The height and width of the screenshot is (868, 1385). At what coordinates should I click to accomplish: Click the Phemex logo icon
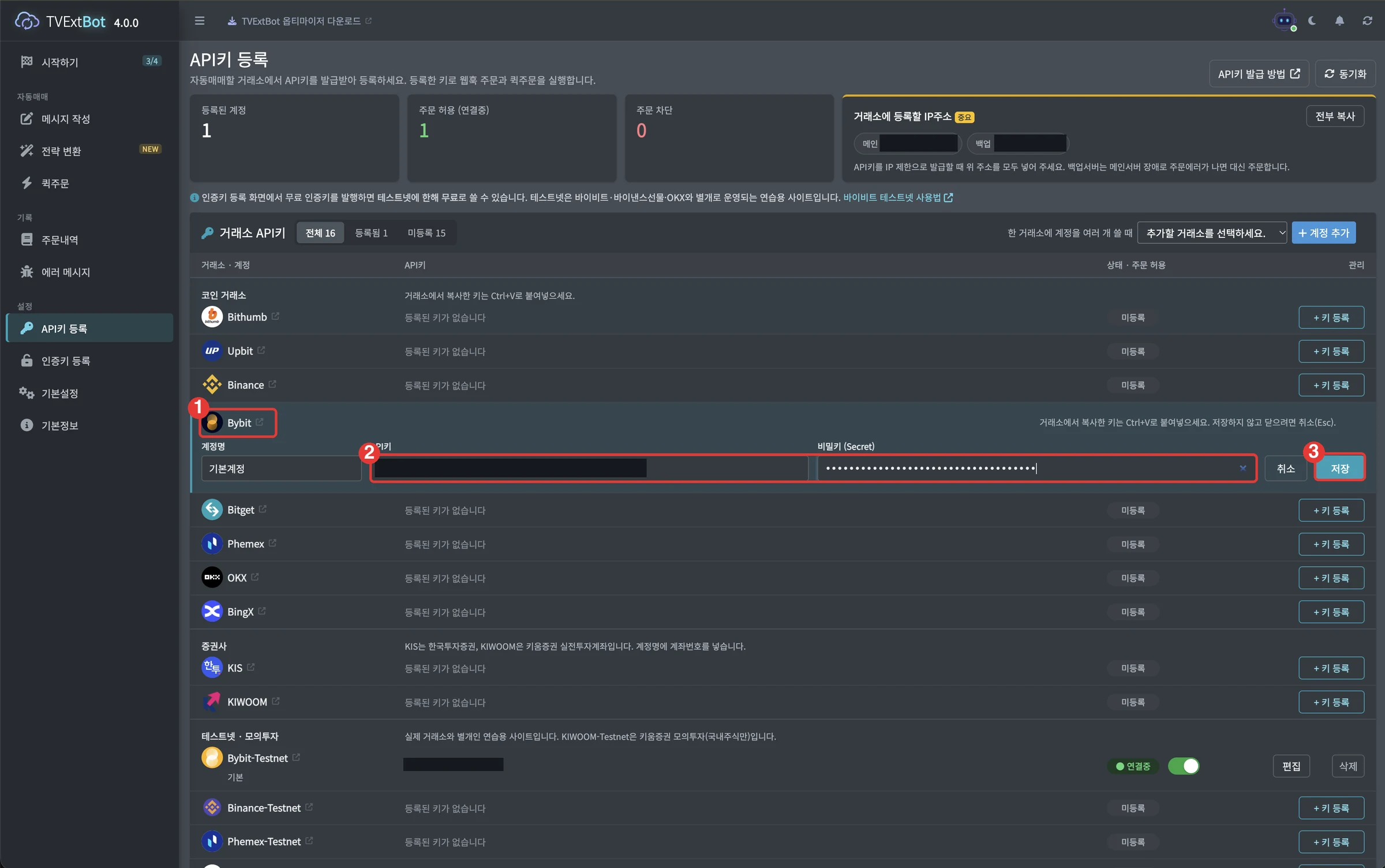pyautogui.click(x=212, y=544)
